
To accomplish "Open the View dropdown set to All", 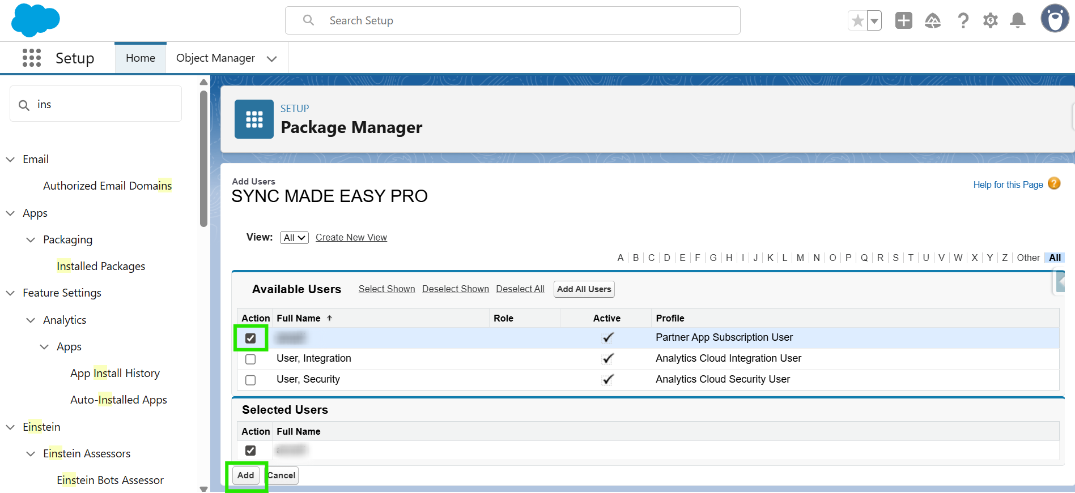I will pos(294,238).
